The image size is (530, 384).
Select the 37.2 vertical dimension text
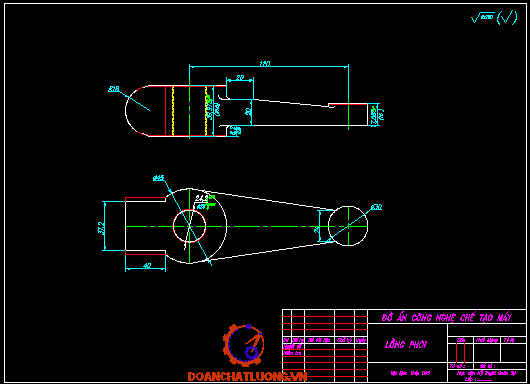click(x=101, y=228)
